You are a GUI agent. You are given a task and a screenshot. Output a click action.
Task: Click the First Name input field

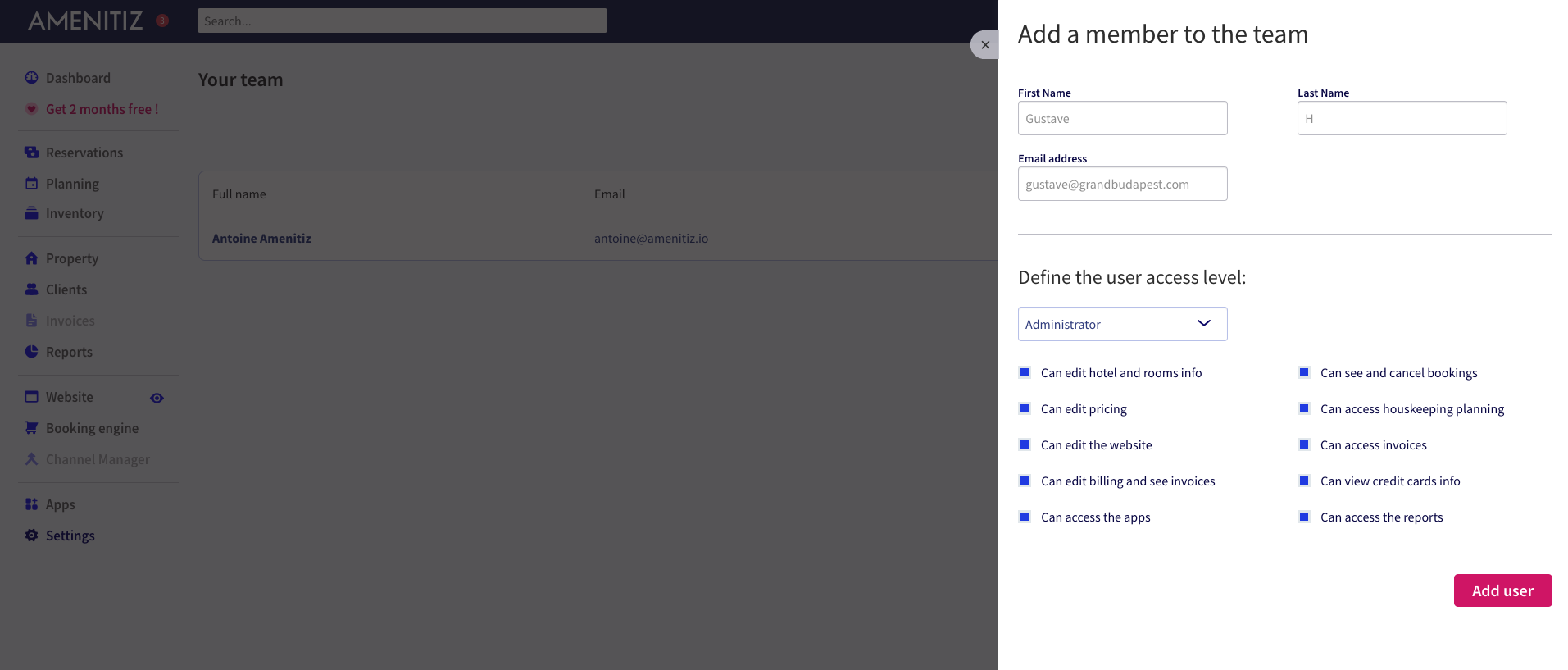point(1122,118)
